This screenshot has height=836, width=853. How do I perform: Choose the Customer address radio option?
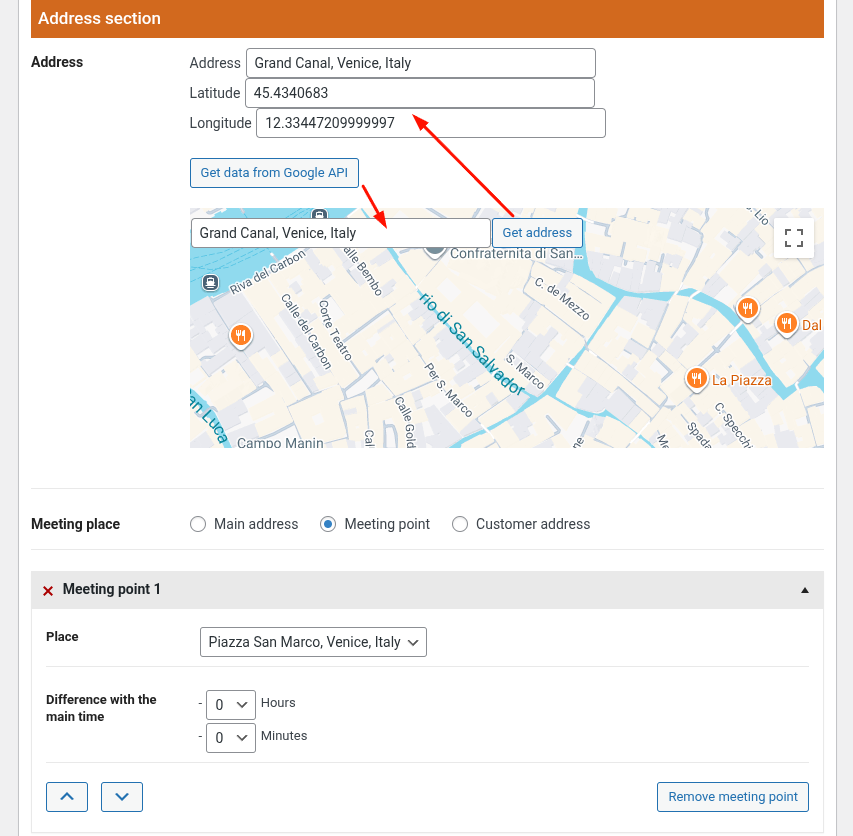pyautogui.click(x=460, y=524)
